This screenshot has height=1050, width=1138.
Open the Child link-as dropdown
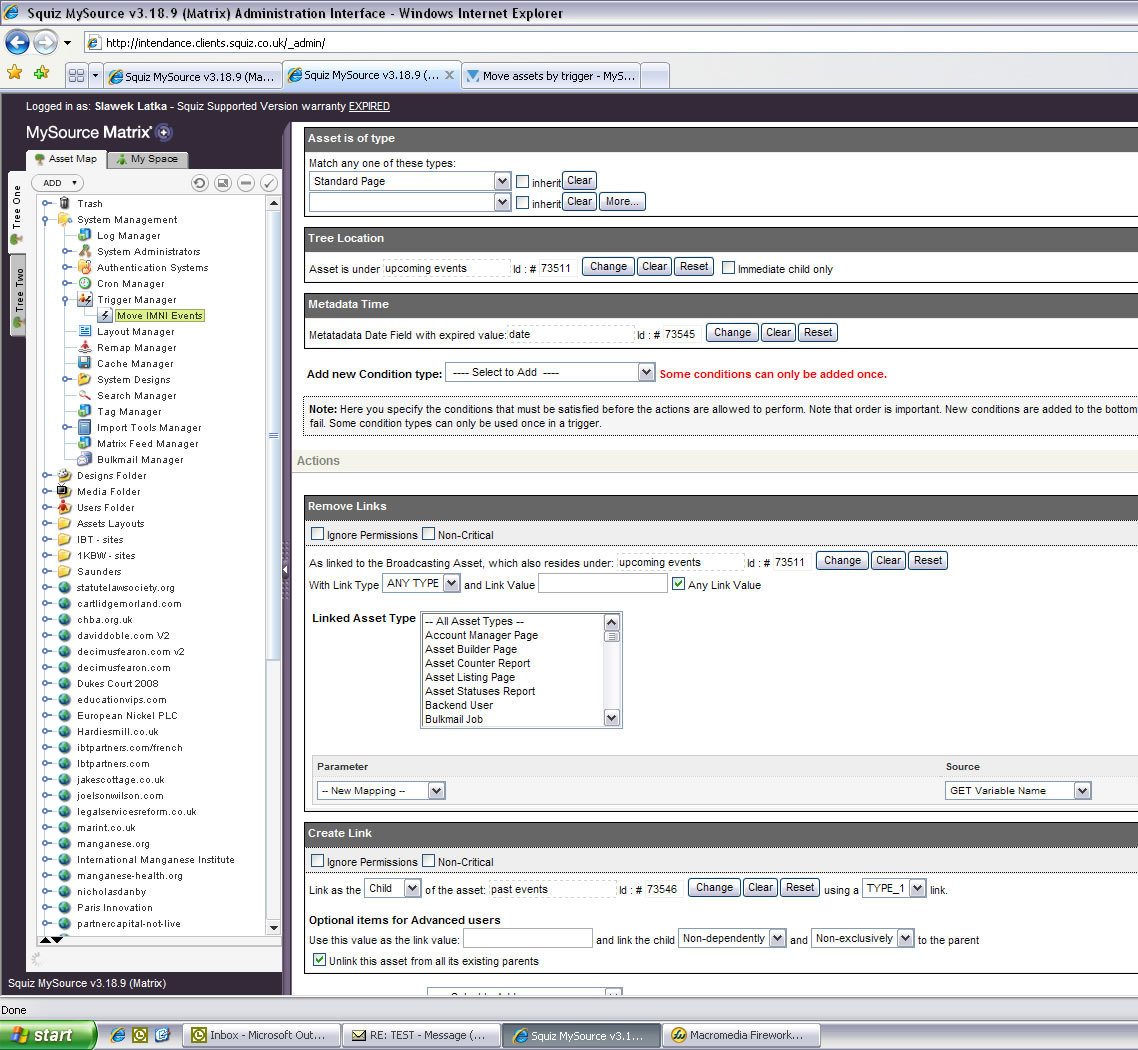coord(393,888)
